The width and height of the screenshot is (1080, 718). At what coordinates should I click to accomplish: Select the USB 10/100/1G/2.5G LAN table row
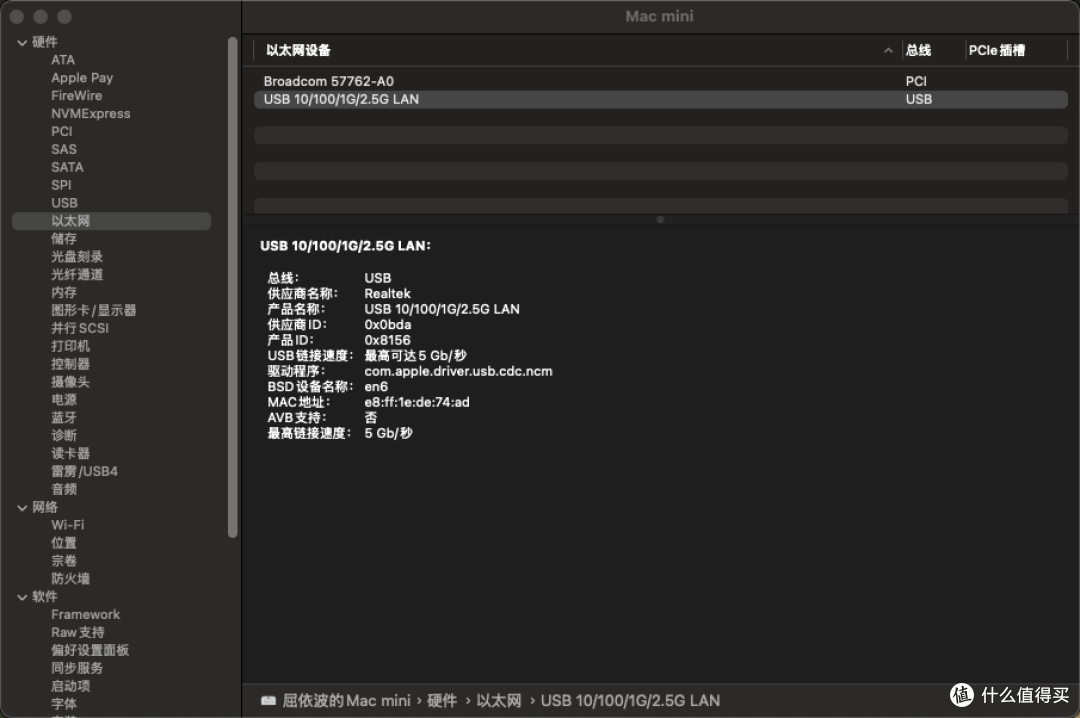(661, 99)
